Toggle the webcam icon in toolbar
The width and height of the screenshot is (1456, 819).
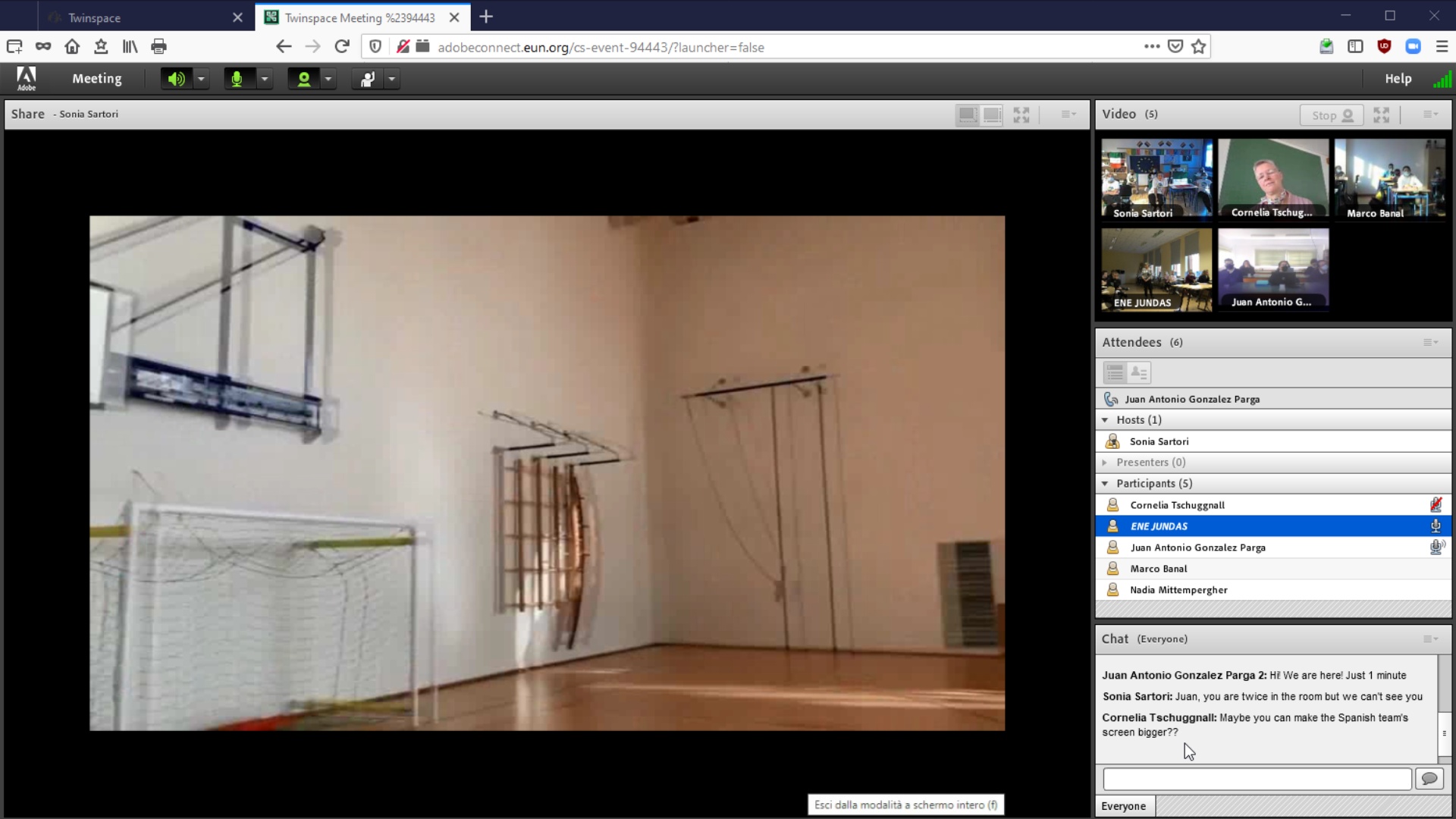coord(303,79)
